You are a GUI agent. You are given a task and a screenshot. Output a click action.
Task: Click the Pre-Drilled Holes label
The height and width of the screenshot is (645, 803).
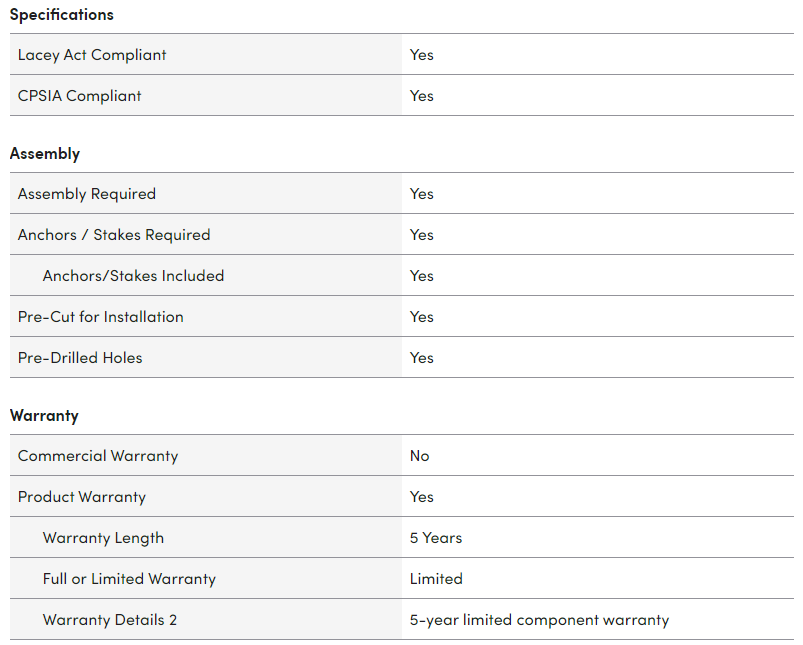click(80, 358)
